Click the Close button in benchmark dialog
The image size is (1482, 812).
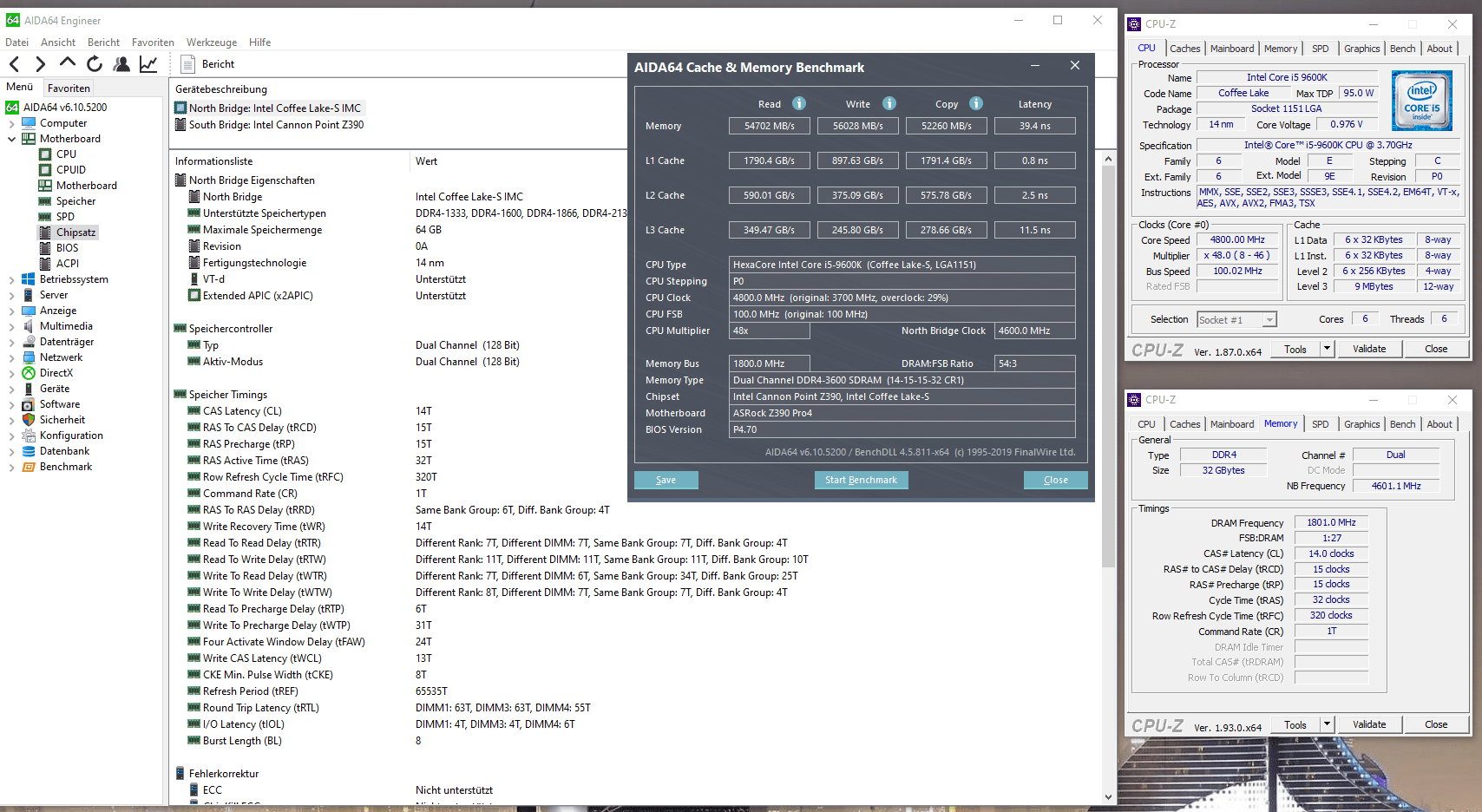[1056, 480]
